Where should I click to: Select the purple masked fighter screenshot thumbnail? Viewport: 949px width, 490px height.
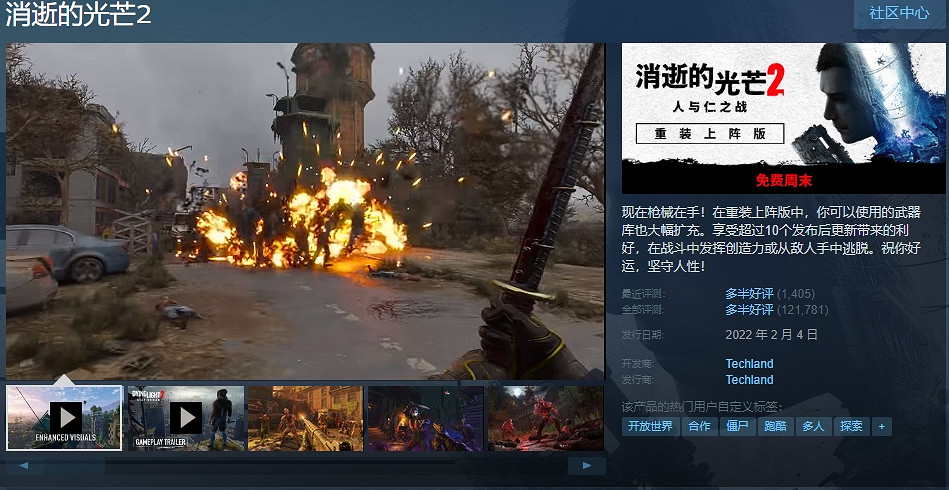click(425, 418)
